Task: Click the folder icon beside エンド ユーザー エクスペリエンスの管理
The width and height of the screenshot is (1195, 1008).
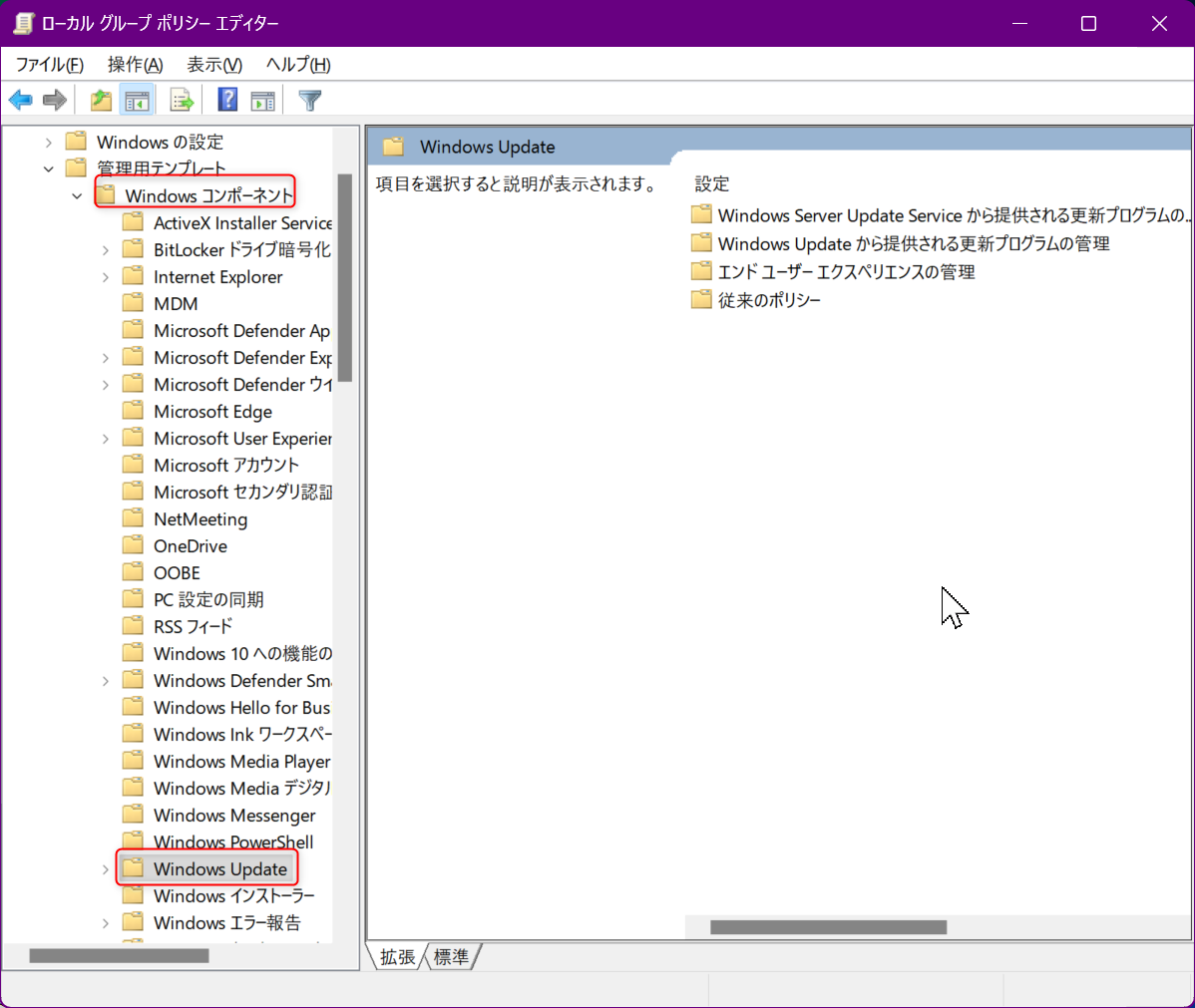Action: coord(701,271)
